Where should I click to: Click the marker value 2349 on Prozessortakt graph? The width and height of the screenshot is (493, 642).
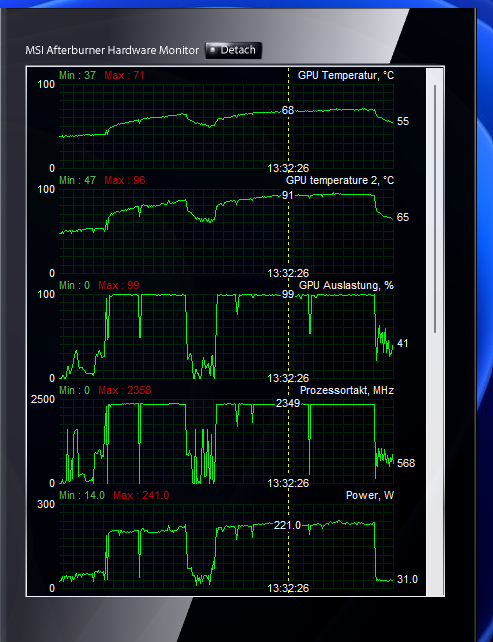coord(288,404)
